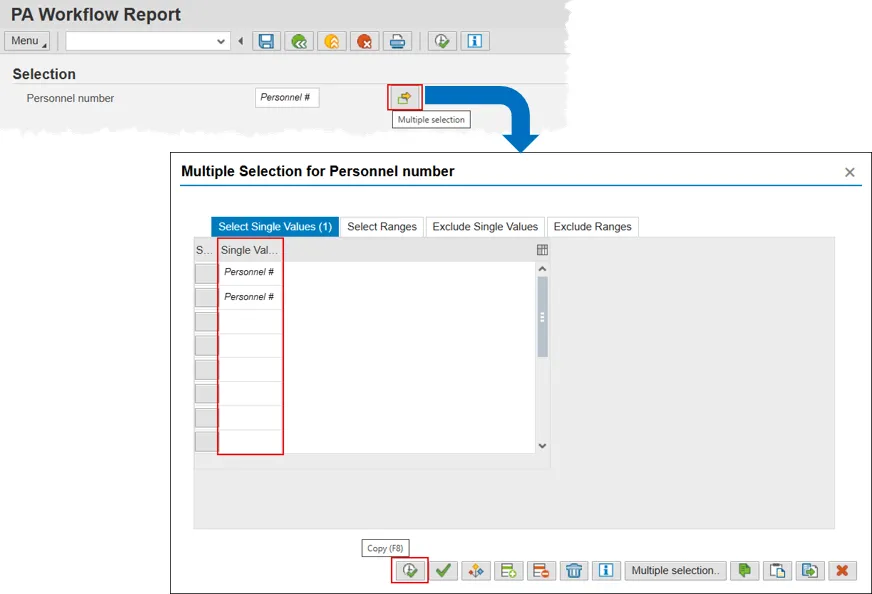Click the Single Val... column header
The height and width of the screenshot is (594, 872).
[250, 250]
